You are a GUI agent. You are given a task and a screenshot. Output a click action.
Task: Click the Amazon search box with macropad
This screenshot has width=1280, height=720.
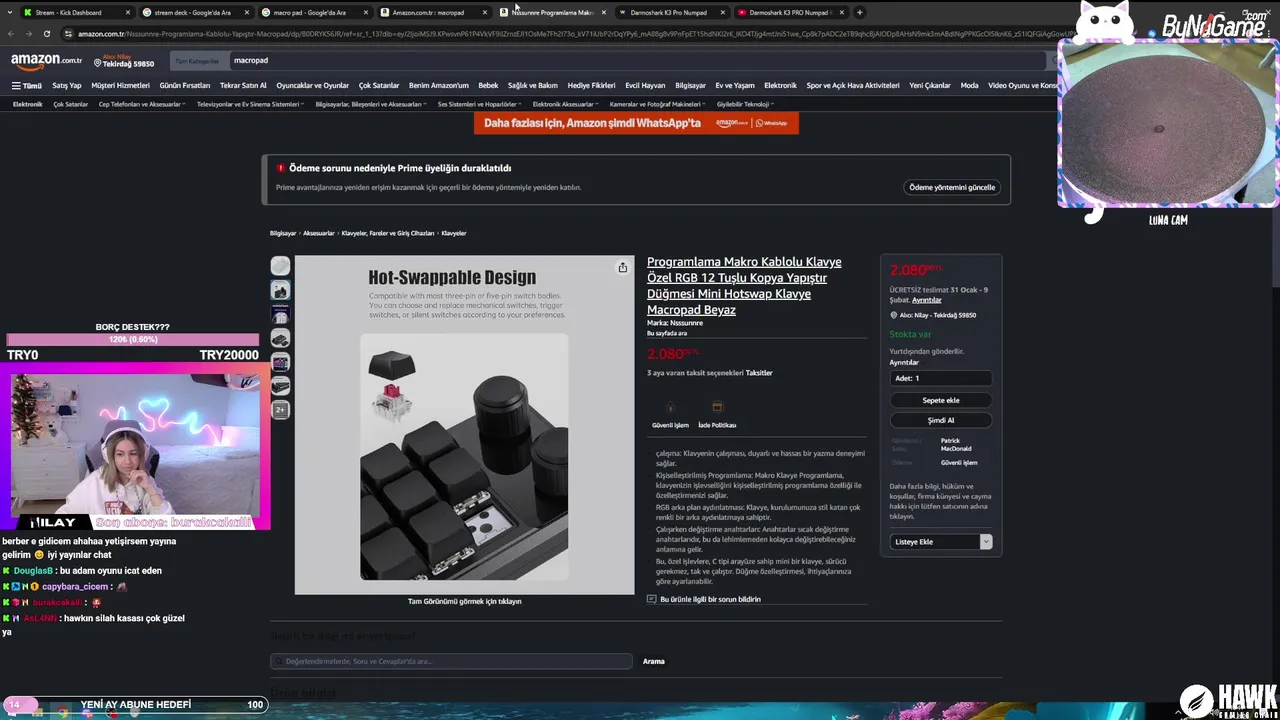640,61
